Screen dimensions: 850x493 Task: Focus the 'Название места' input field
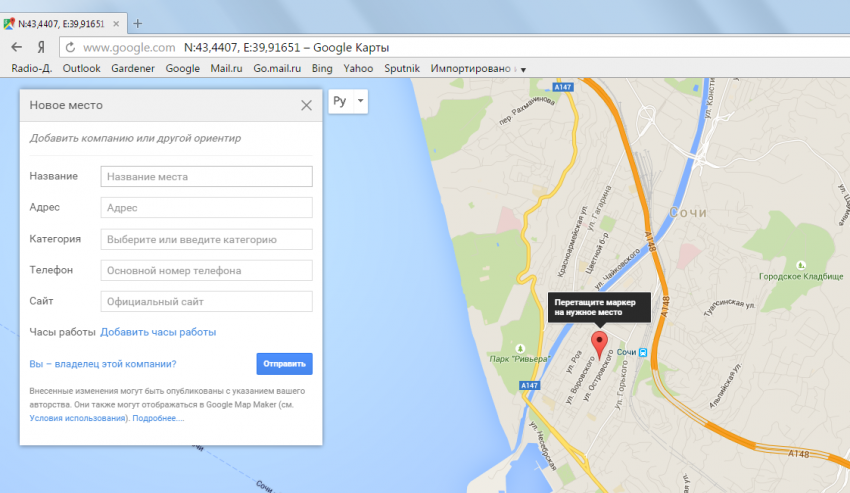coord(206,176)
